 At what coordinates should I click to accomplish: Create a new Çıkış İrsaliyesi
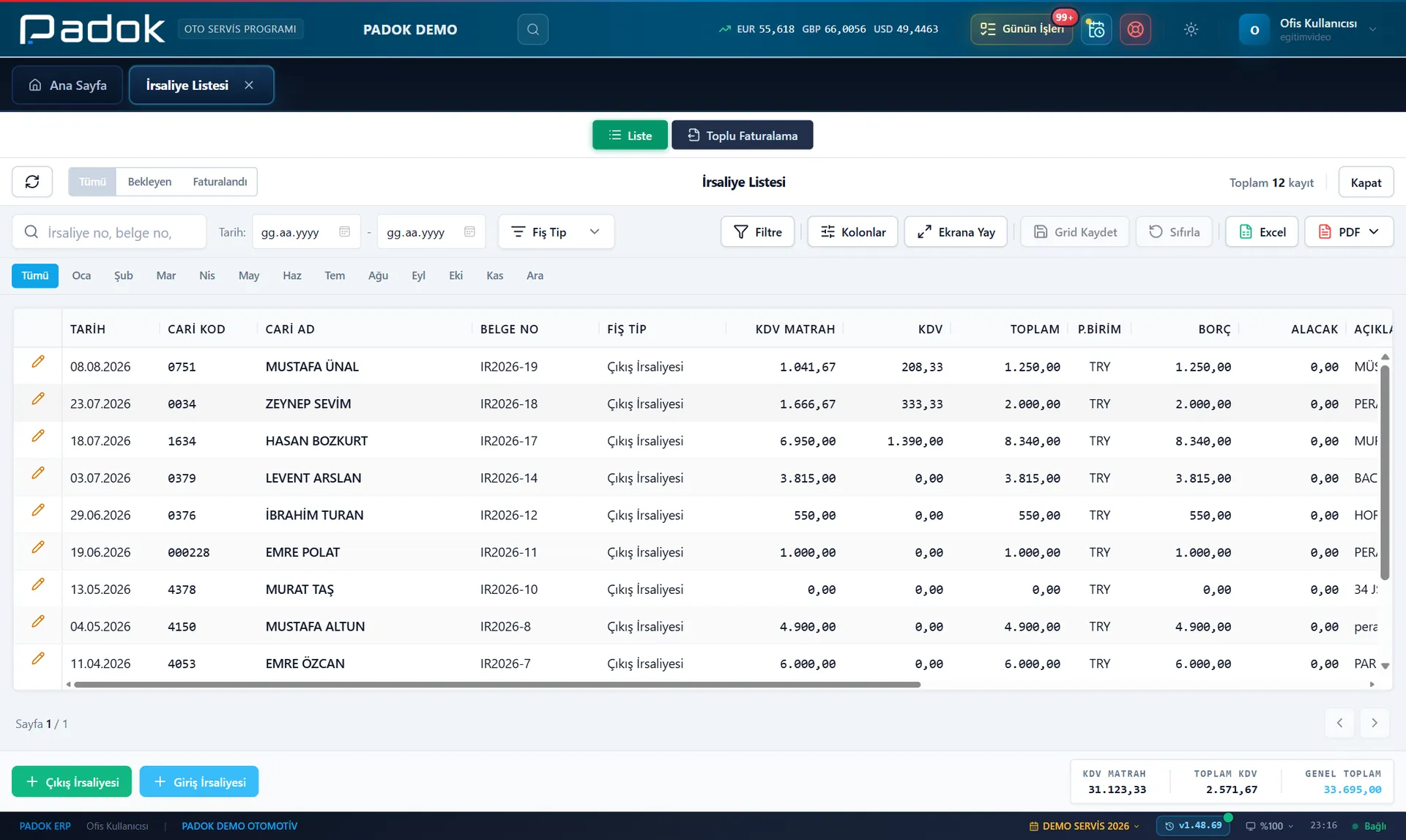72,781
